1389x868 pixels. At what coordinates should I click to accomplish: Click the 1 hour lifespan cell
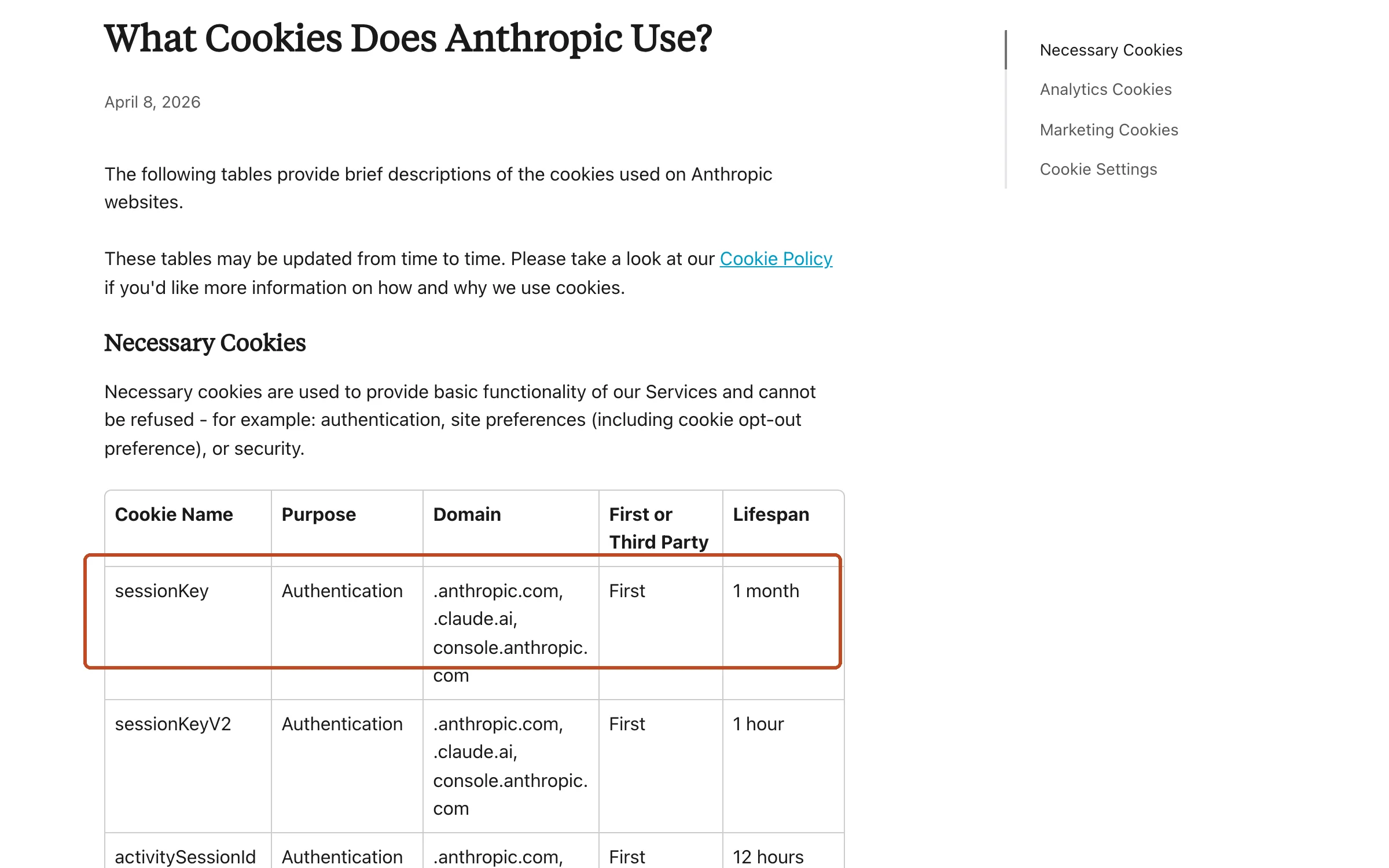[758, 724]
